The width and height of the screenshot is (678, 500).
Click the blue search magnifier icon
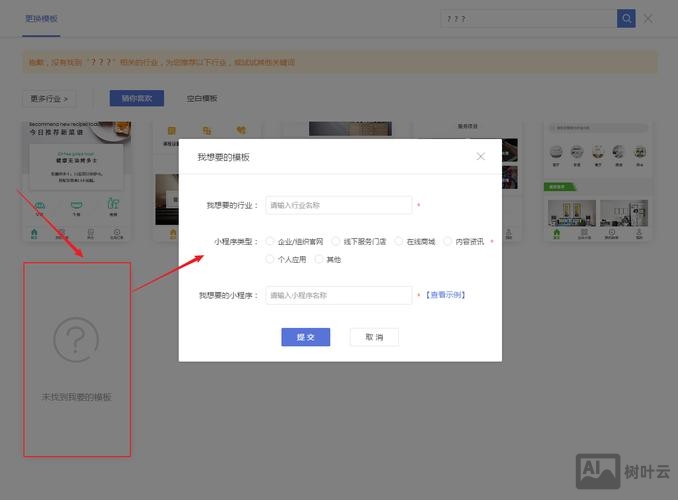coord(626,19)
